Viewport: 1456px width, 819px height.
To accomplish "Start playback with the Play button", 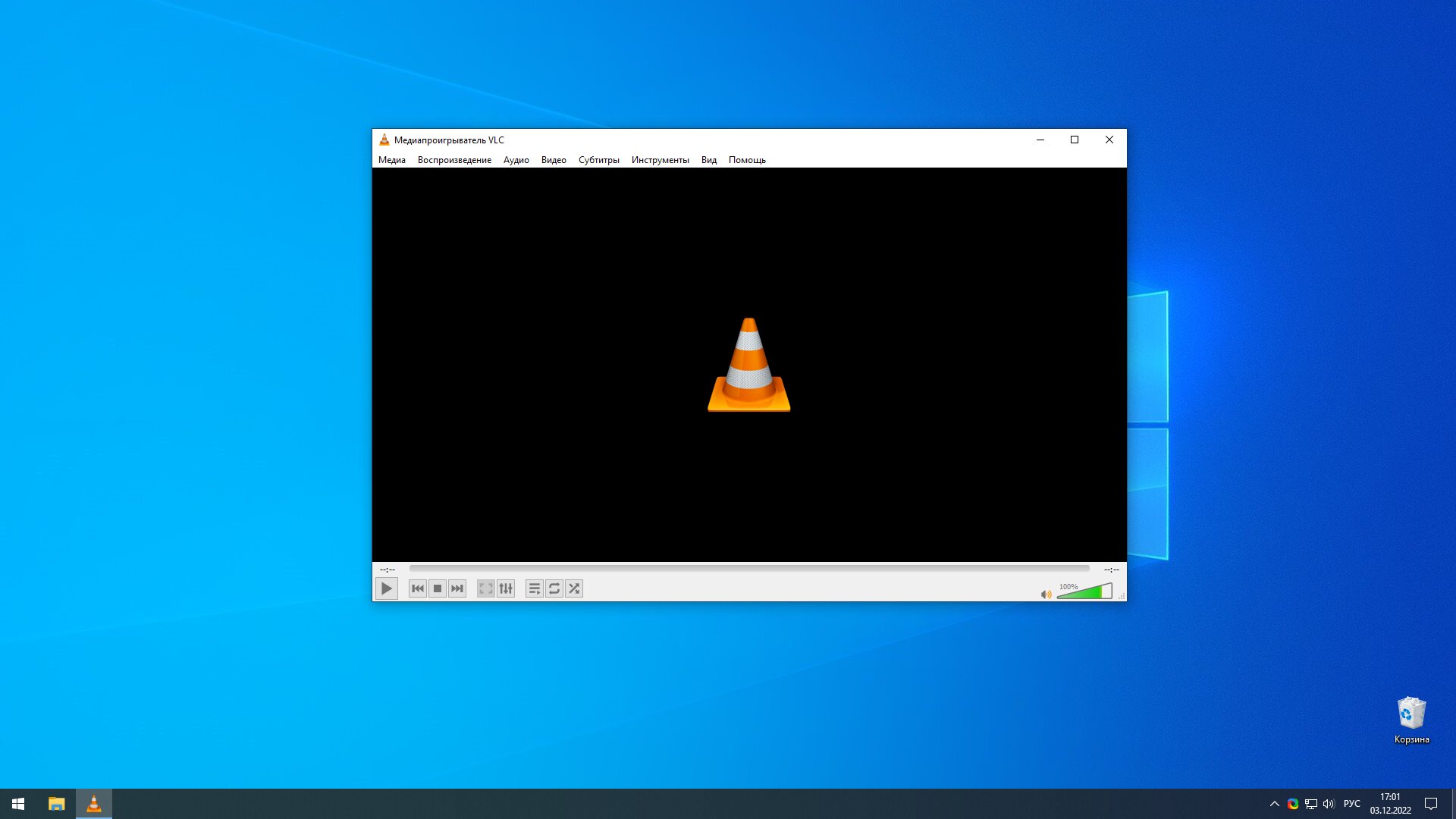I will click(386, 588).
